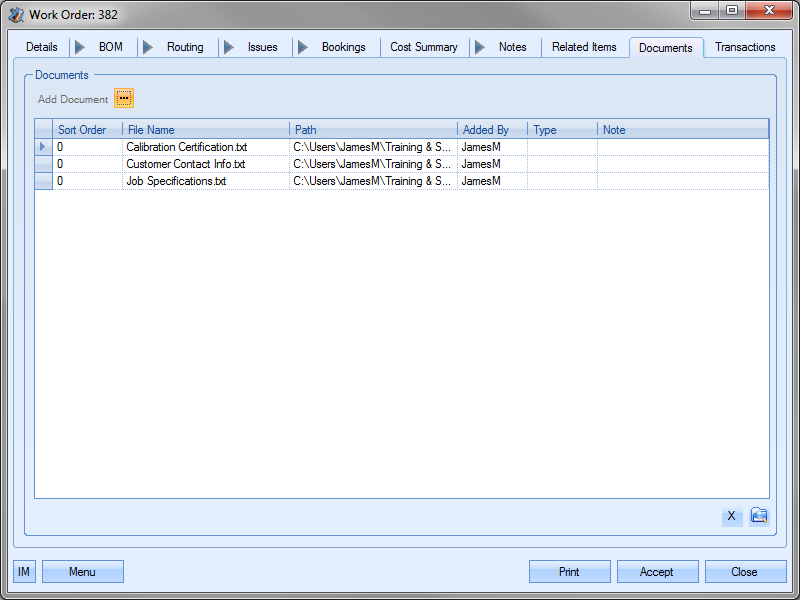Click the Add Document browse ellipsis icon
The height and width of the screenshot is (600, 800).
(x=123, y=98)
